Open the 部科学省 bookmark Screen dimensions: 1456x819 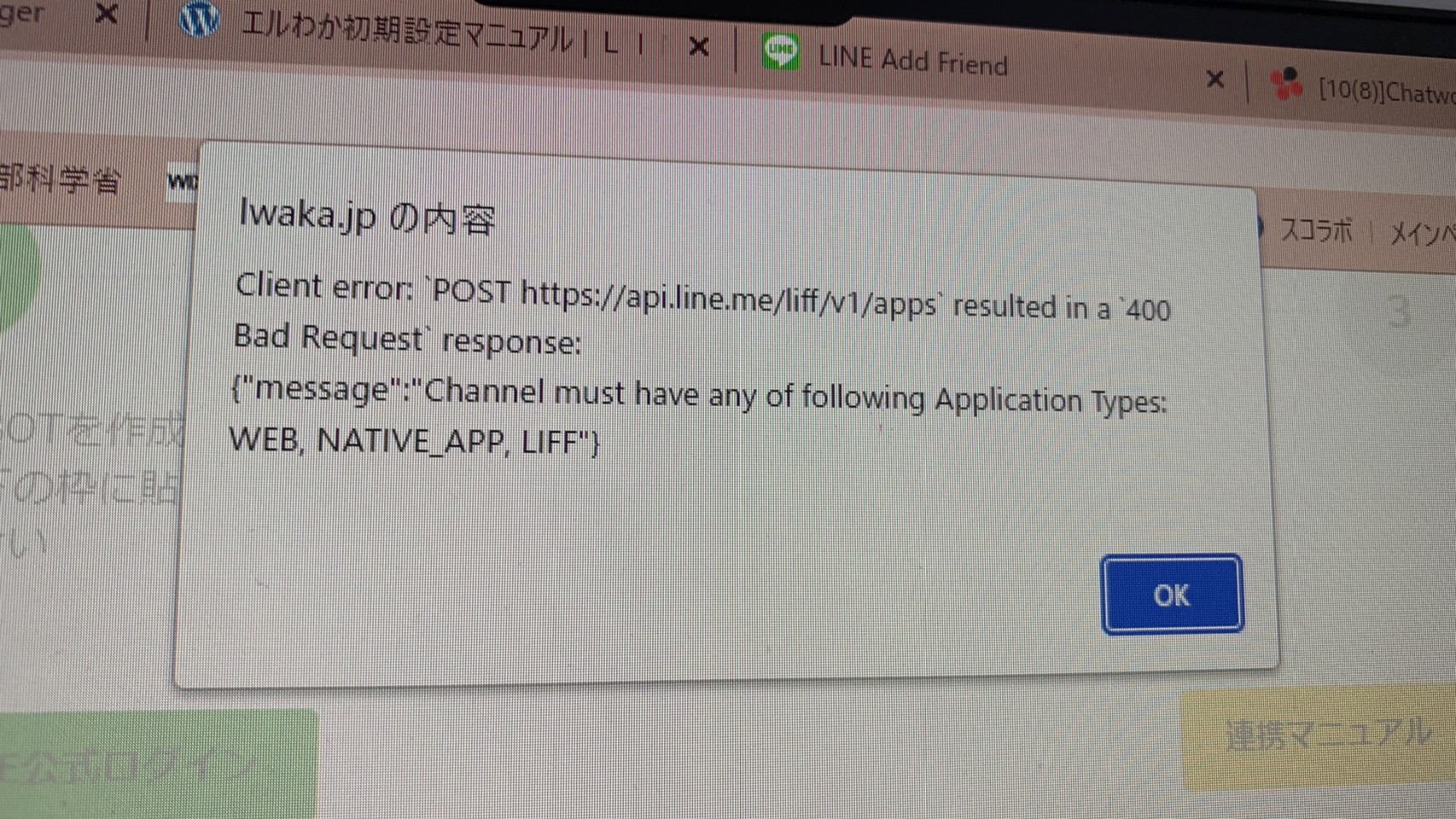(x=60, y=180)
